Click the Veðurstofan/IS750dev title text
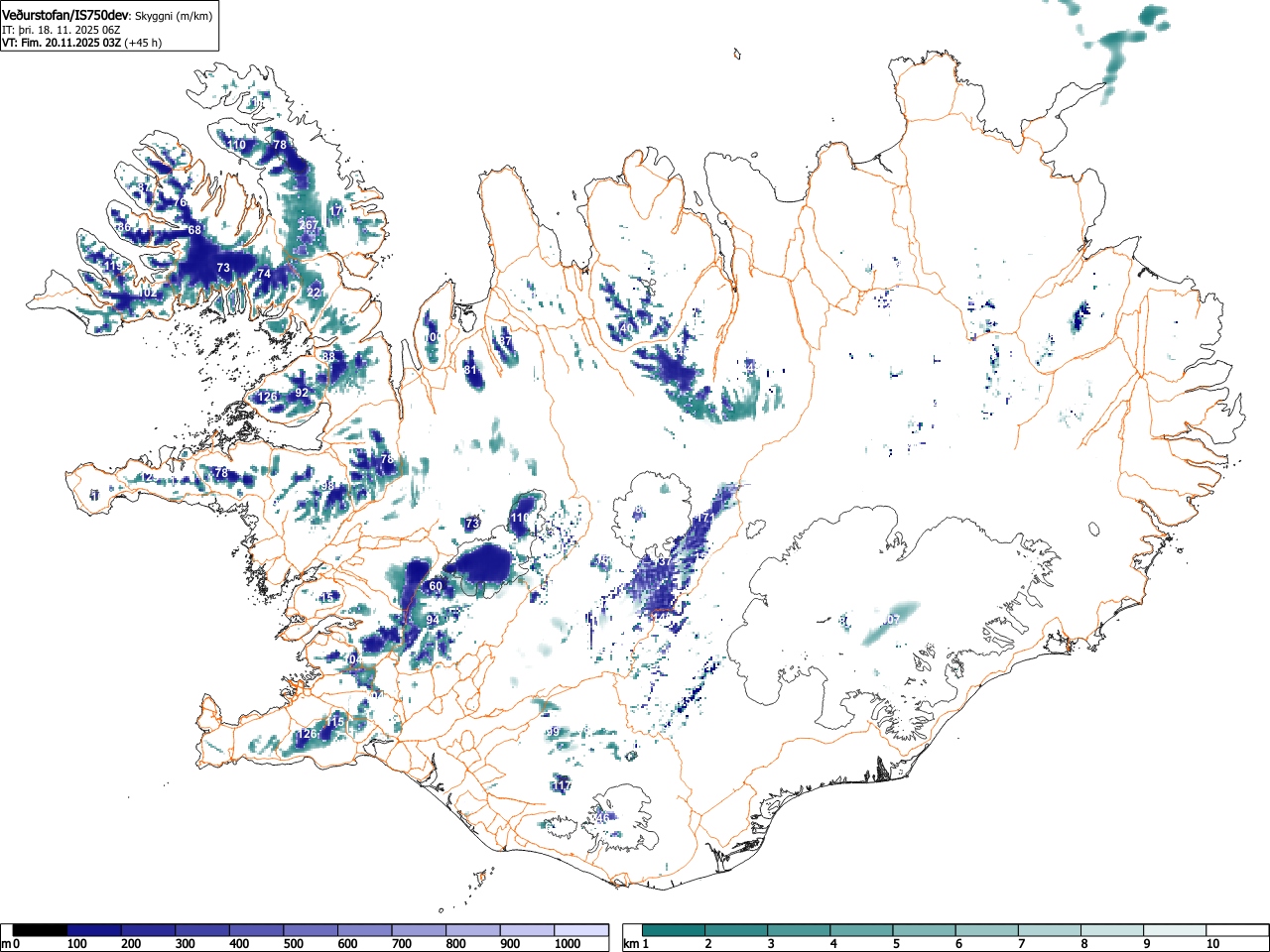Screen dimensions: 1270x952 tap(65, 15)
